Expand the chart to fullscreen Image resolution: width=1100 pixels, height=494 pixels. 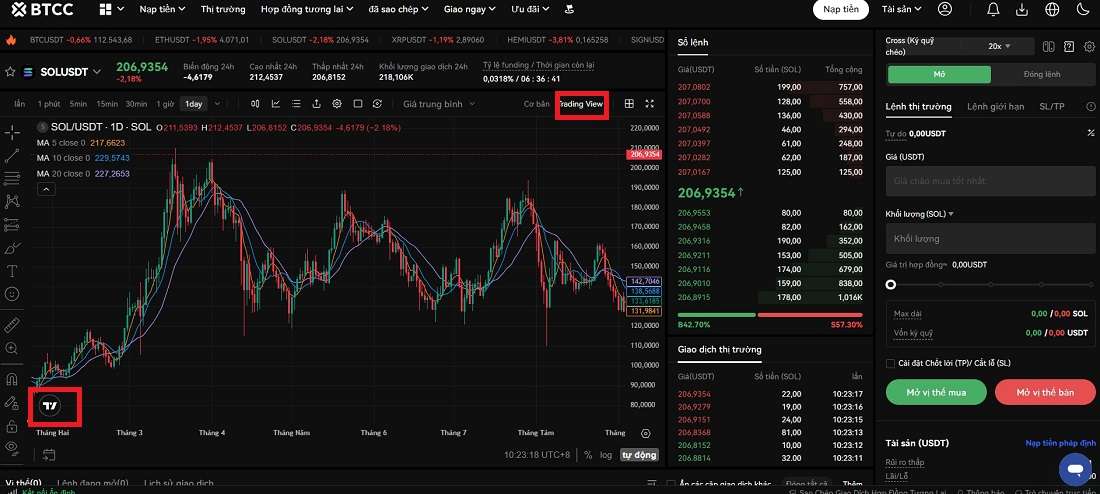(x=650, y=104)
